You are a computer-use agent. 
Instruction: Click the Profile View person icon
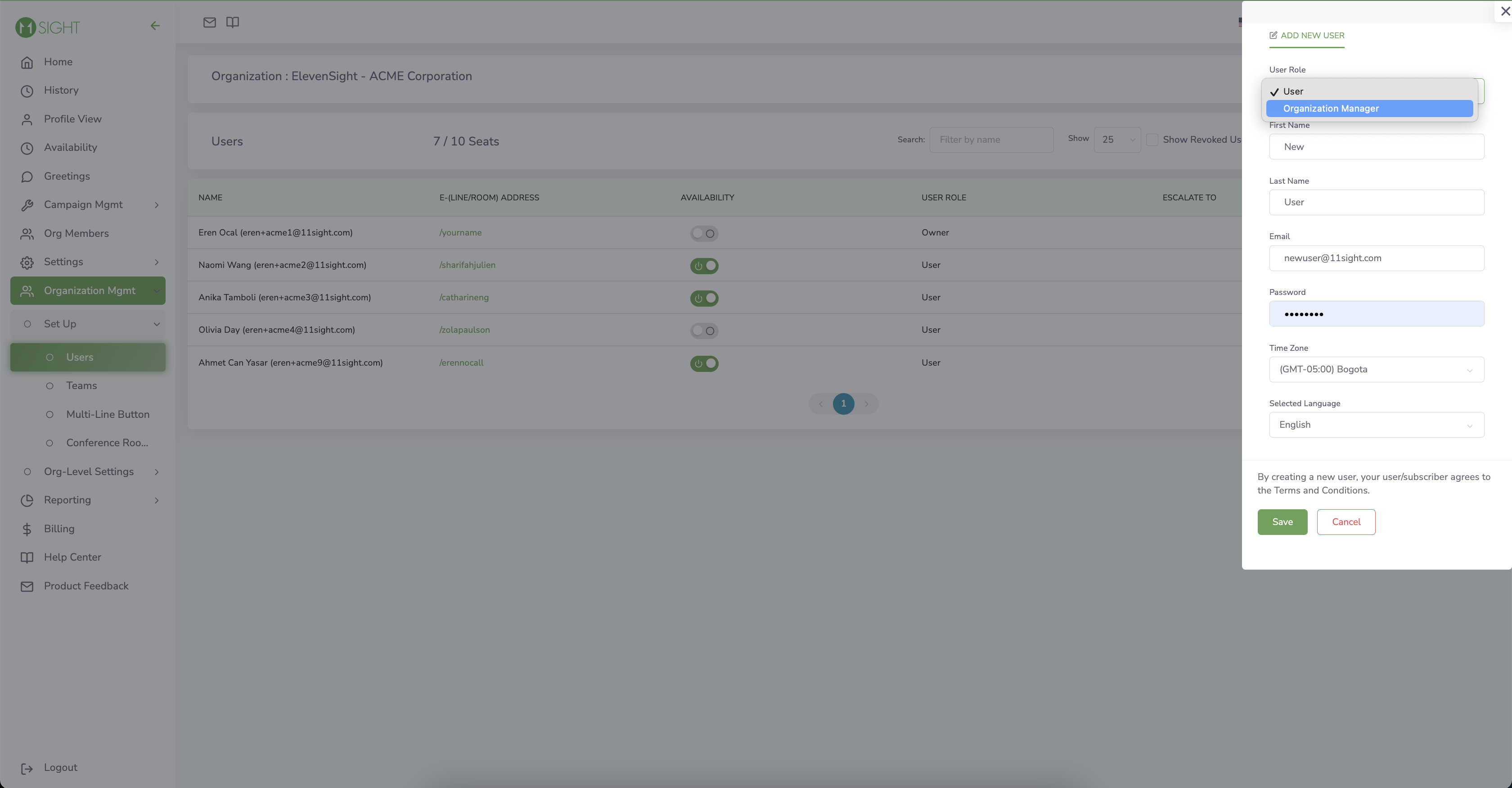(x=27, y=119)
